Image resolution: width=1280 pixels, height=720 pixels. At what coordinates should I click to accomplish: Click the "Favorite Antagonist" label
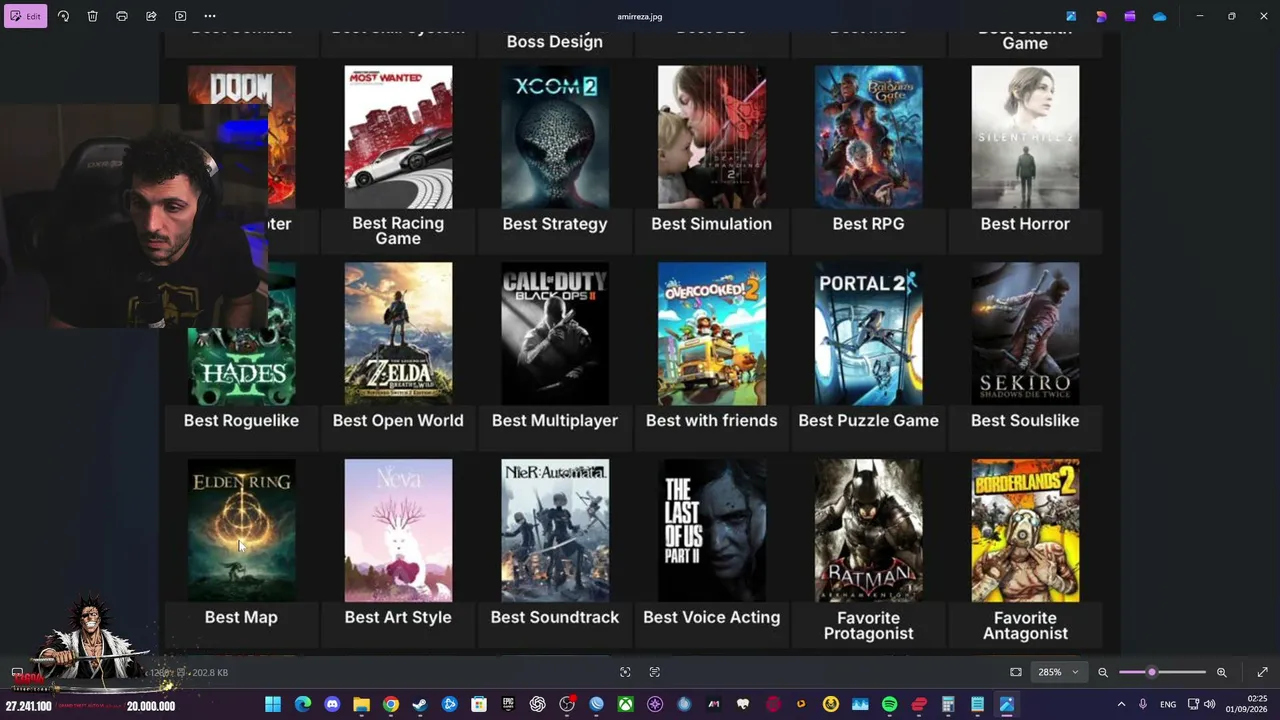(x=1025, y=625)
